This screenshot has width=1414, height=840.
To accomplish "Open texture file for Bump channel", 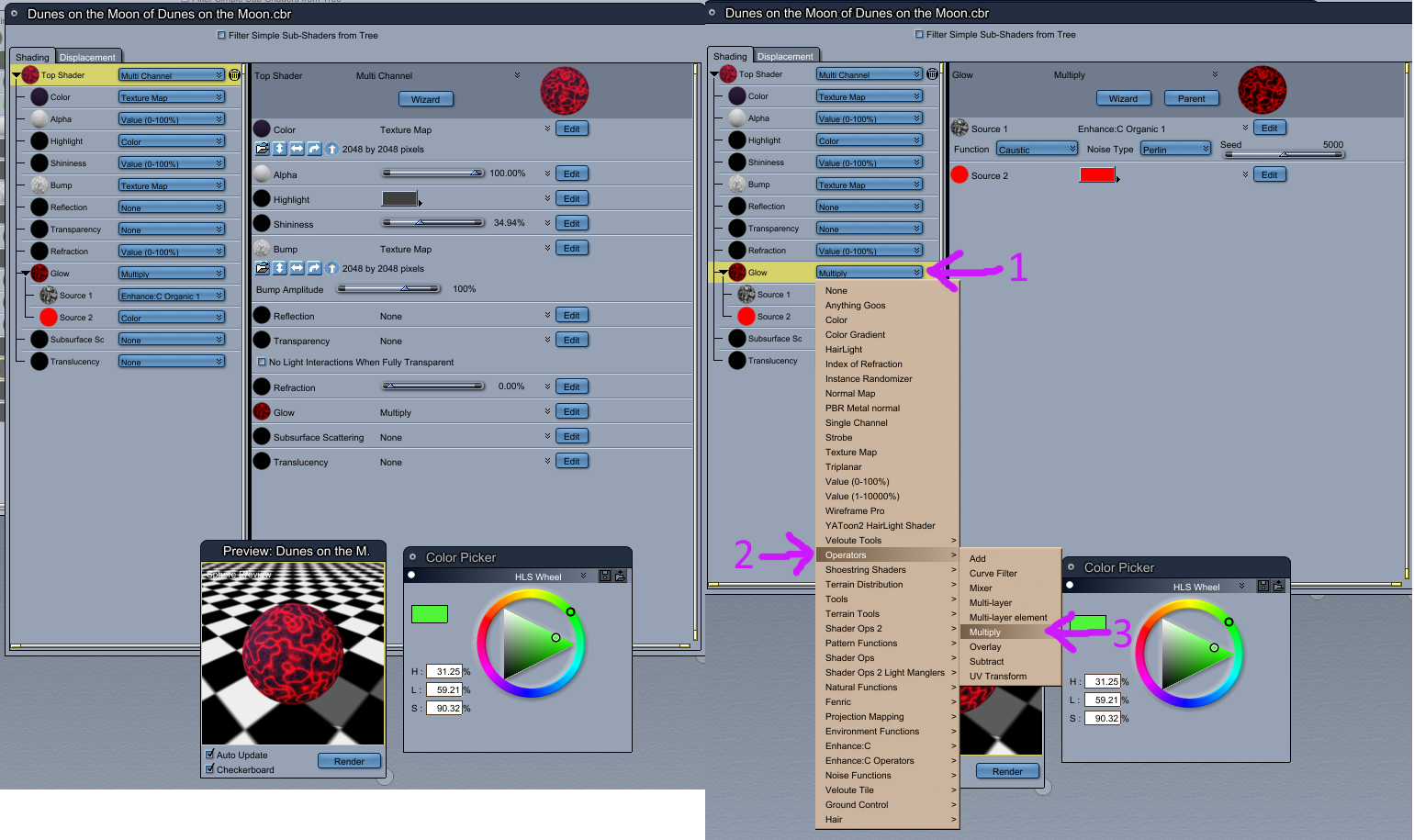I will [263, 268].
